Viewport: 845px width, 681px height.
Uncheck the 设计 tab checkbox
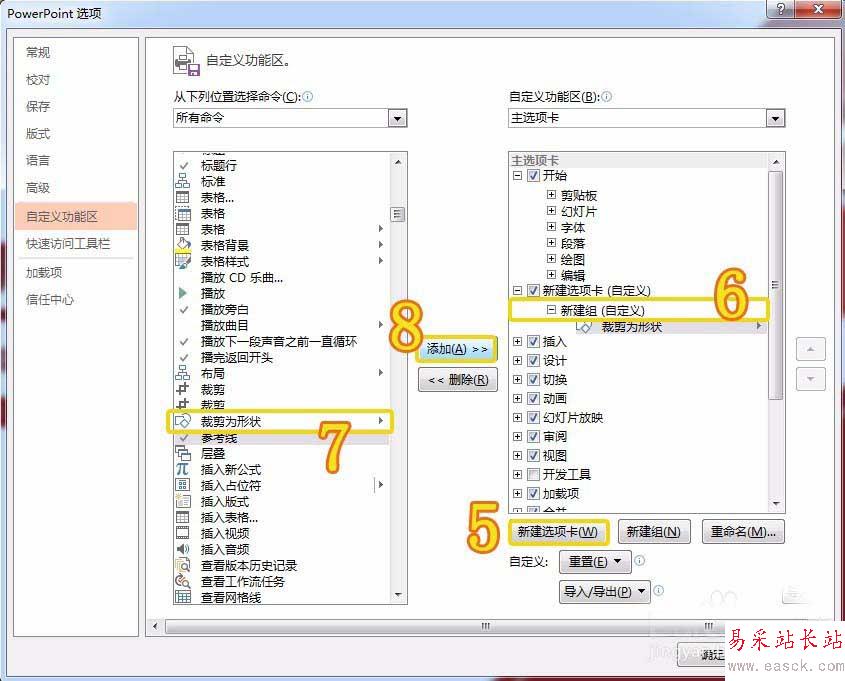pos(533,360)
